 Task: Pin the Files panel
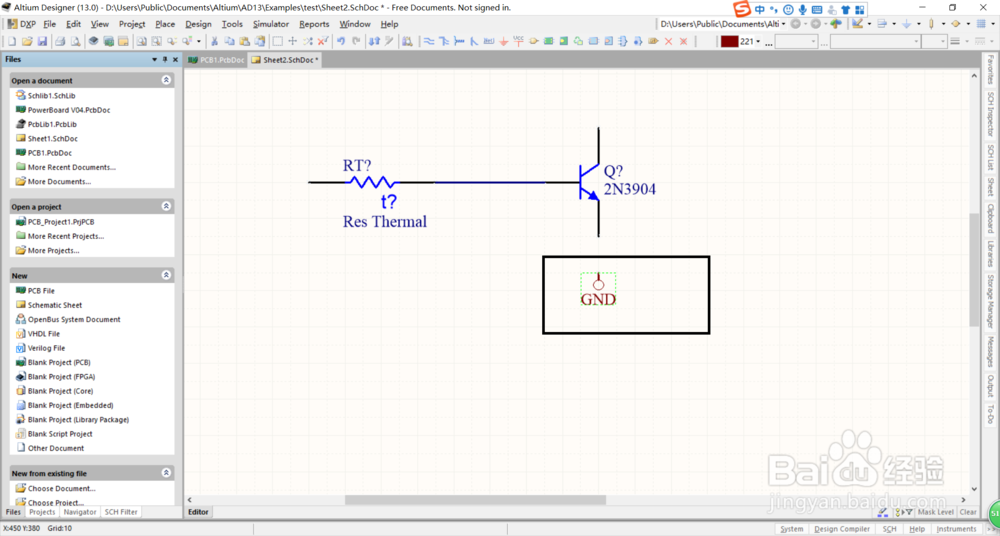tap(165, 59)
